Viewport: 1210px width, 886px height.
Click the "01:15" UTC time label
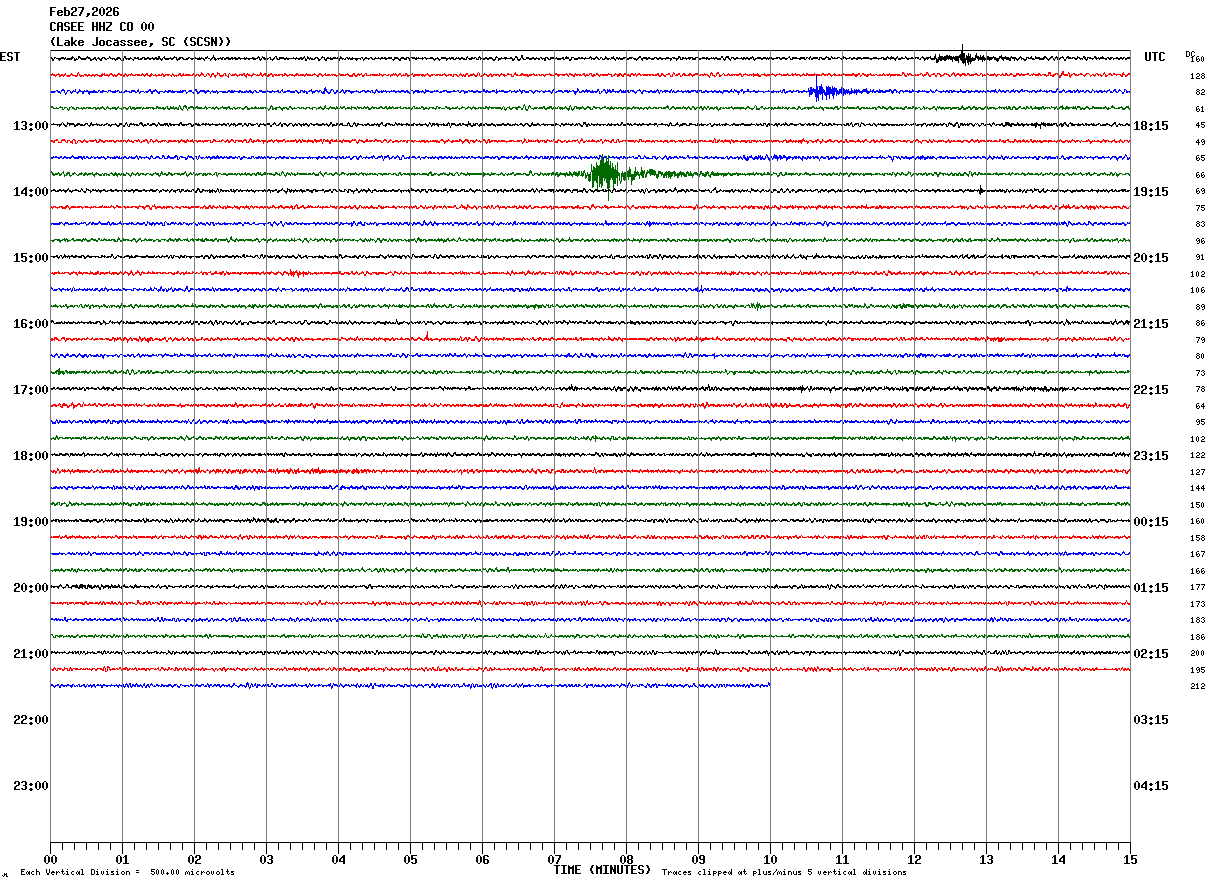(1151, 587)
